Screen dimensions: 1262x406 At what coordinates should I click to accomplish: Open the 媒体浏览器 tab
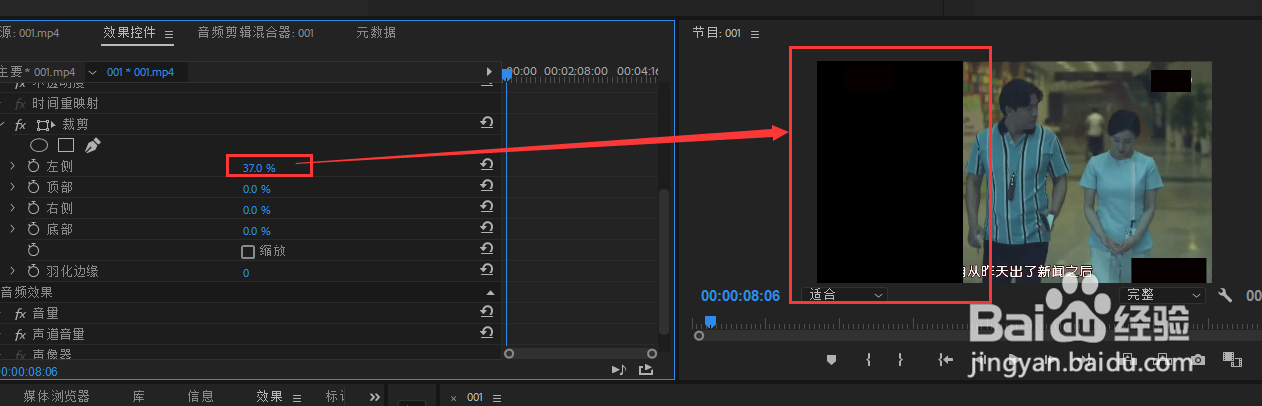coord(57,397)
